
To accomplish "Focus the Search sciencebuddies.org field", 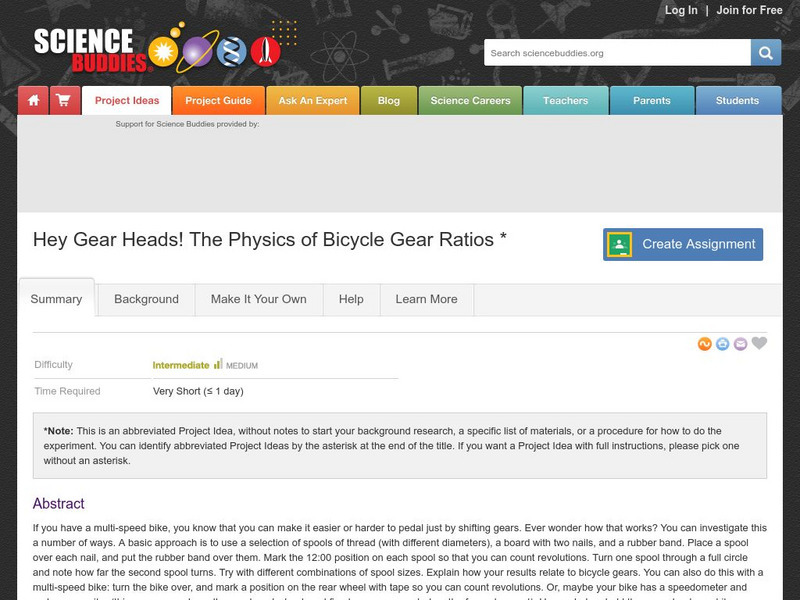I will 617,53.
